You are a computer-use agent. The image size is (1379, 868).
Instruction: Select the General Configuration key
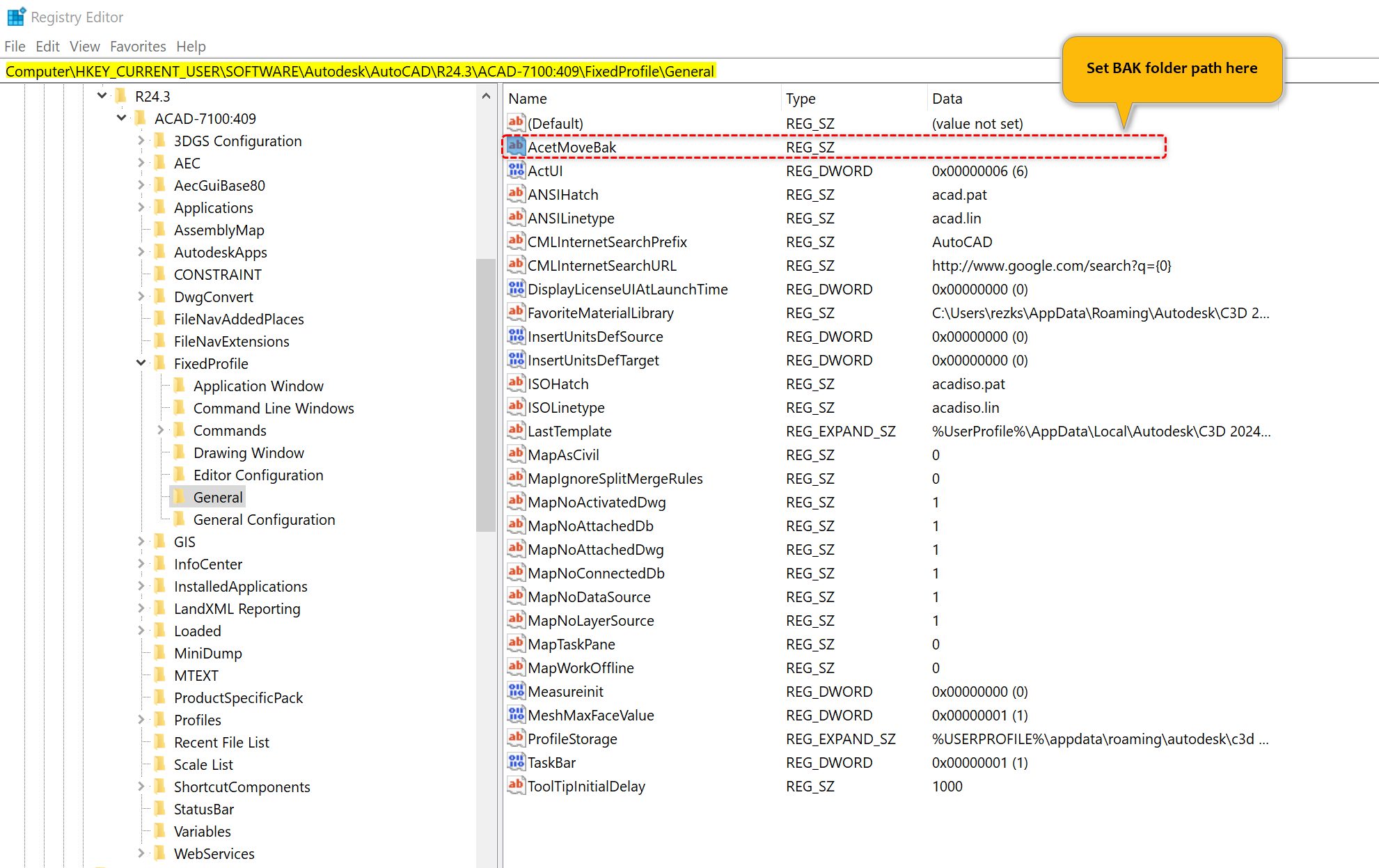click(264, 519)
